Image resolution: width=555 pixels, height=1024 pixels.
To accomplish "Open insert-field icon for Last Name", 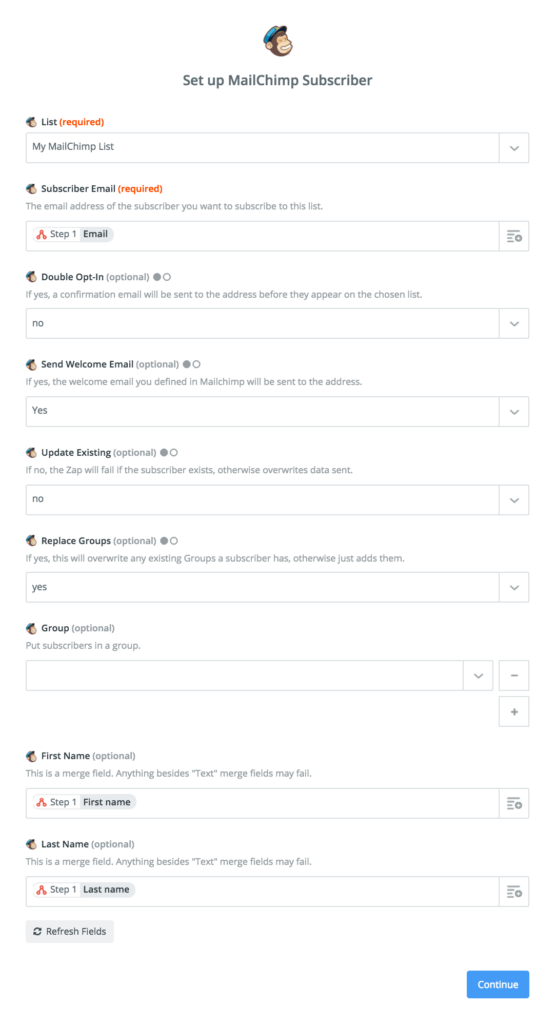I will tap(514, 891).
